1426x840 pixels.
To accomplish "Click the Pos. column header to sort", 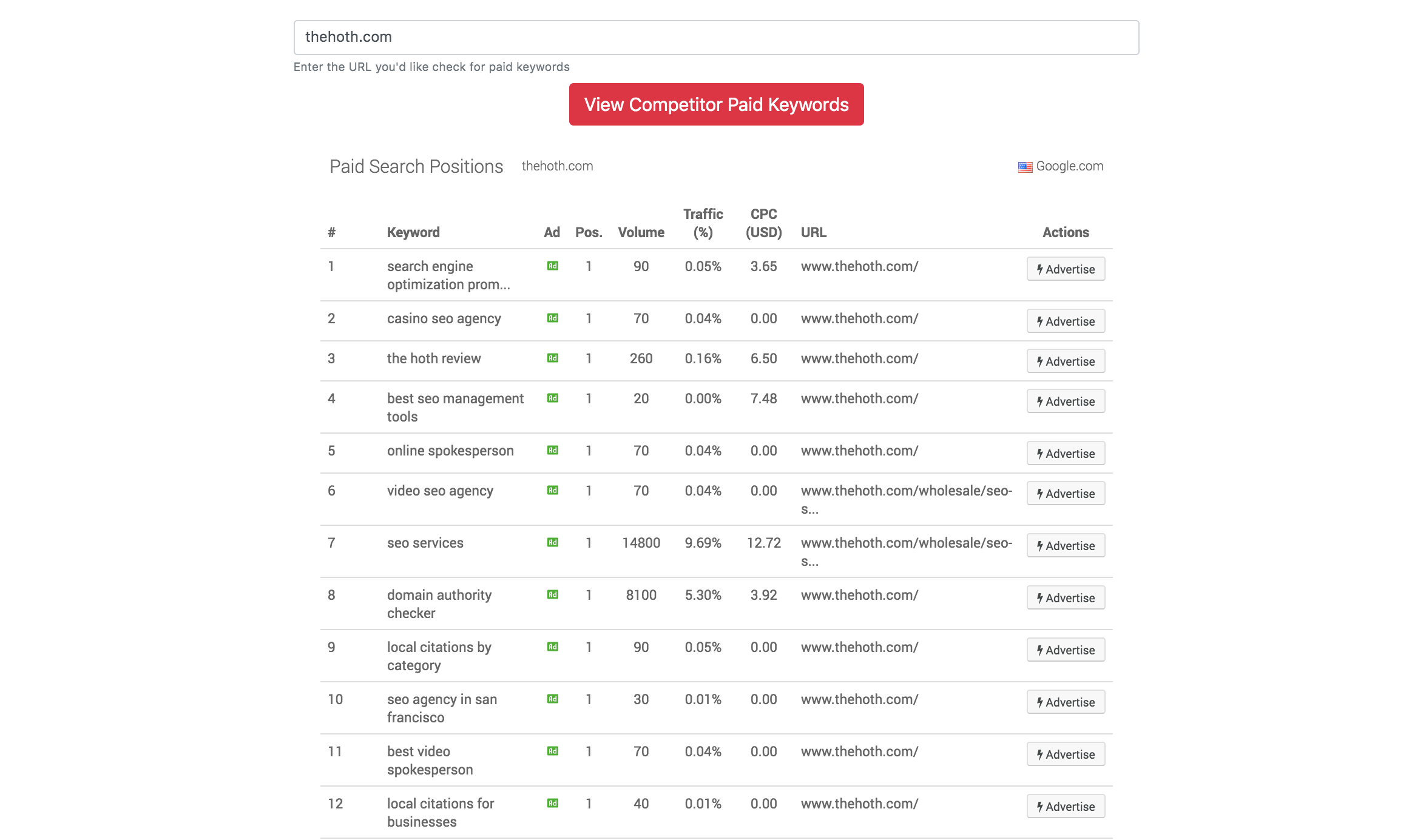I will tap(587, 232).
